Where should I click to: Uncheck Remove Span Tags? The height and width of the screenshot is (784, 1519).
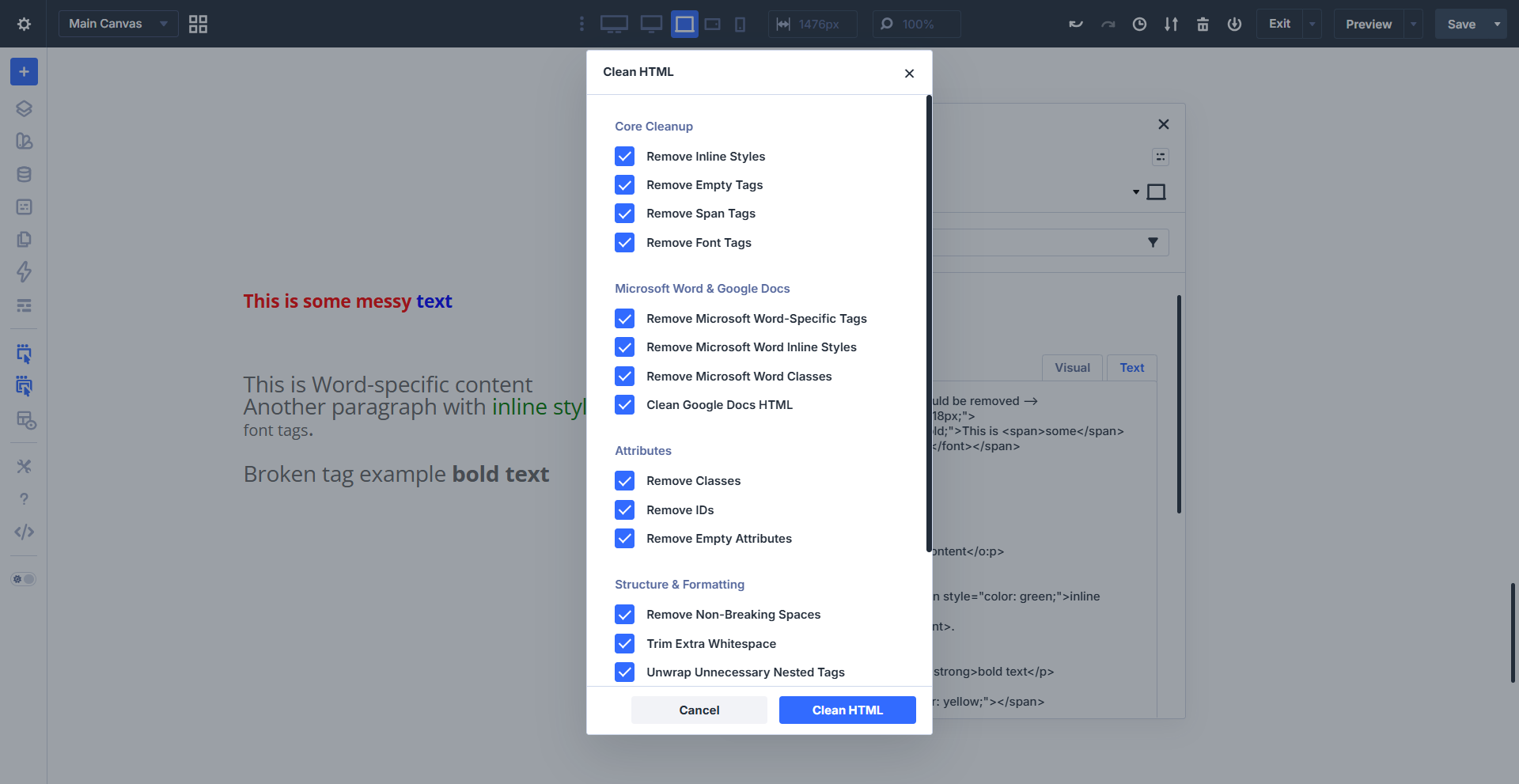(x=625, y=214)
